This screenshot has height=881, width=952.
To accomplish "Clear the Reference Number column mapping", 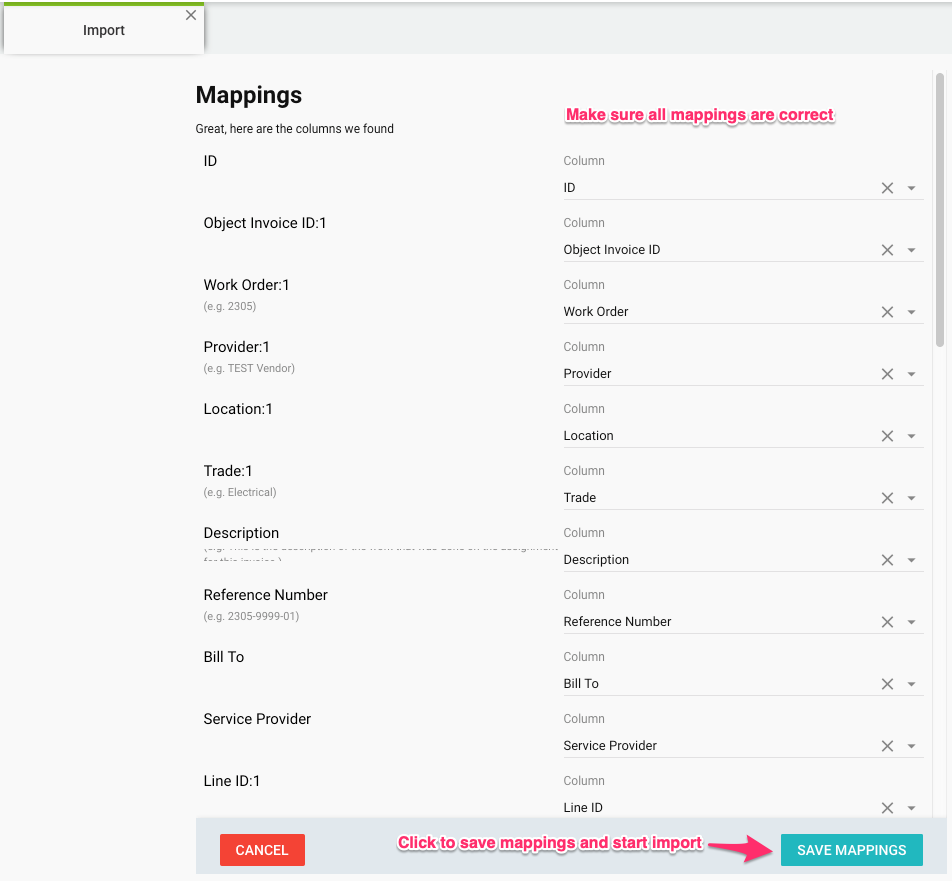I will point(887,622).
